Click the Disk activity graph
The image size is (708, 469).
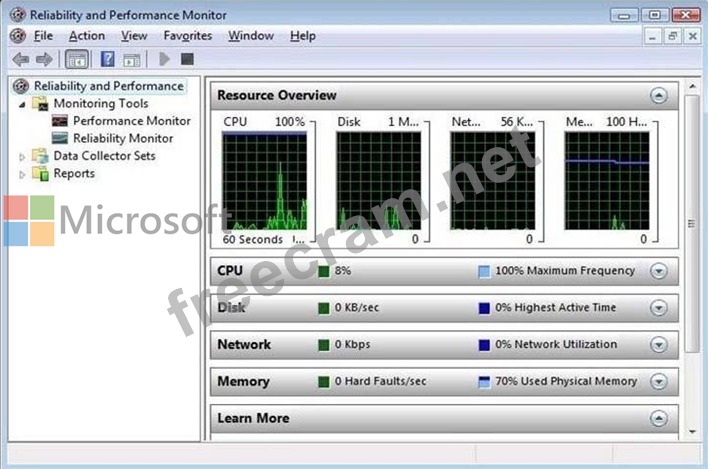(x=378, y=181)
